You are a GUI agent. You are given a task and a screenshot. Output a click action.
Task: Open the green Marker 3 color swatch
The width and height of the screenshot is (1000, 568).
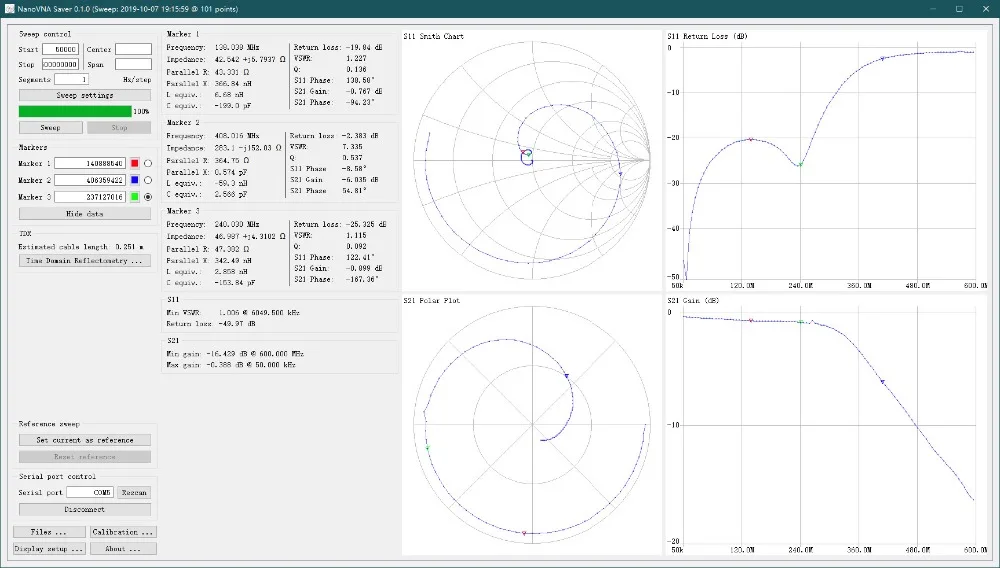pyautogui.click(x=135, y=197)
